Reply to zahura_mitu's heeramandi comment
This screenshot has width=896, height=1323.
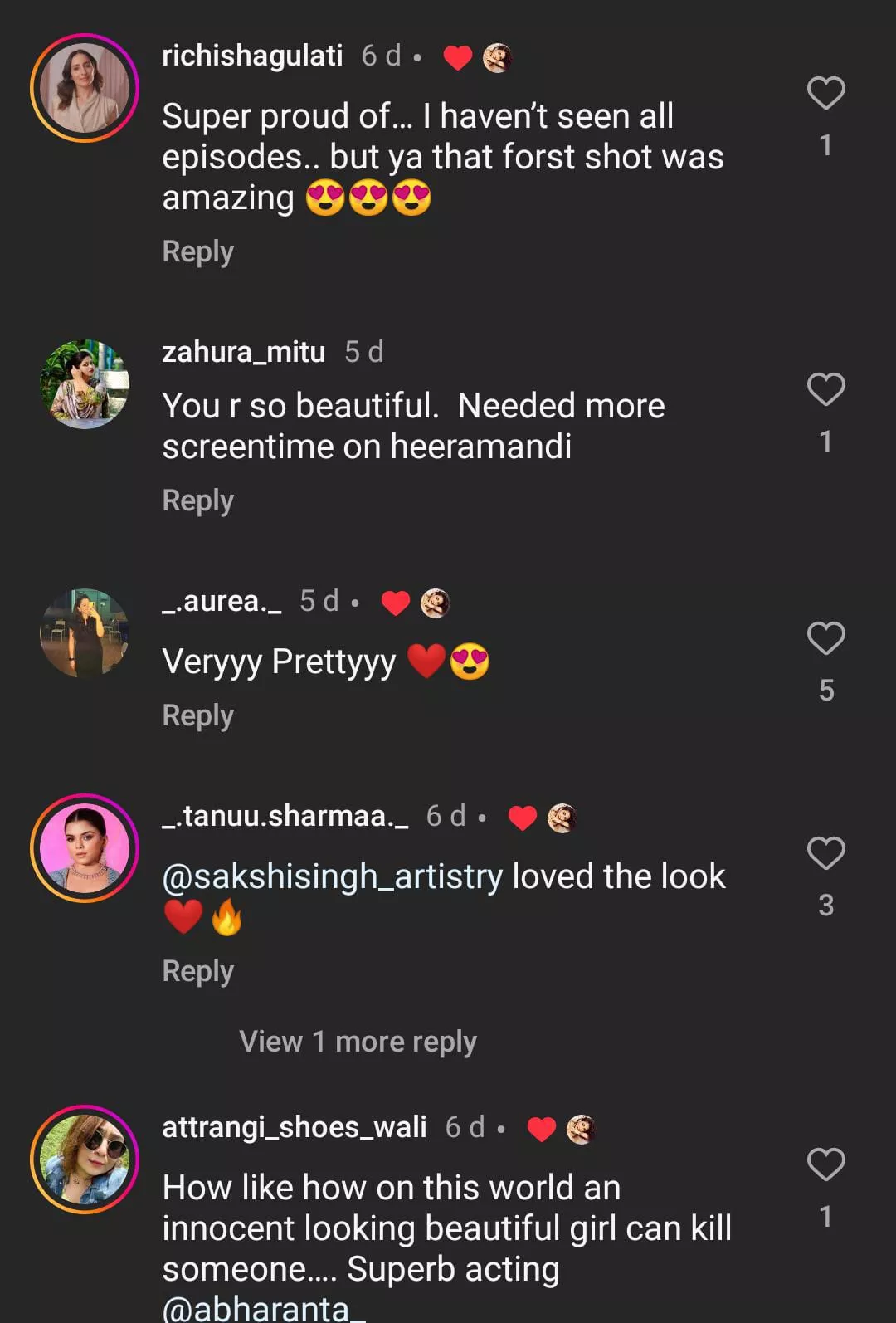click(197, 500)
